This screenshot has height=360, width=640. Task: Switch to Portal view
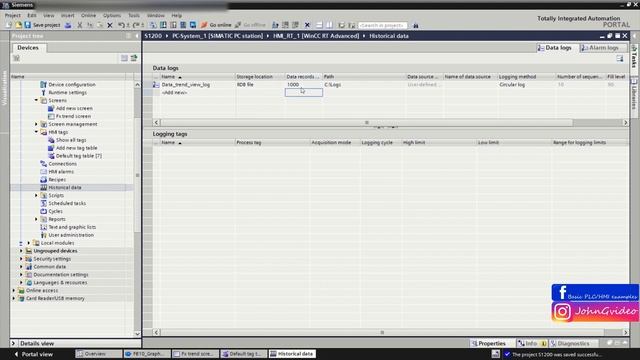point(33,354)
